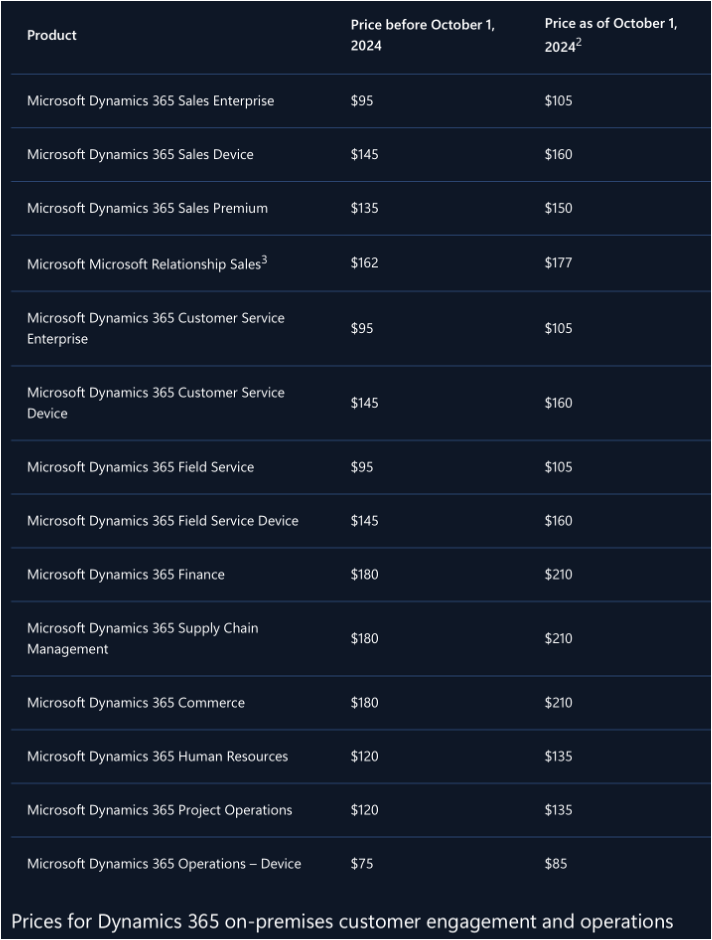Select the Dynamics 365 Field Service Device name
Screen dimensions: 712x940
point(162,521)
